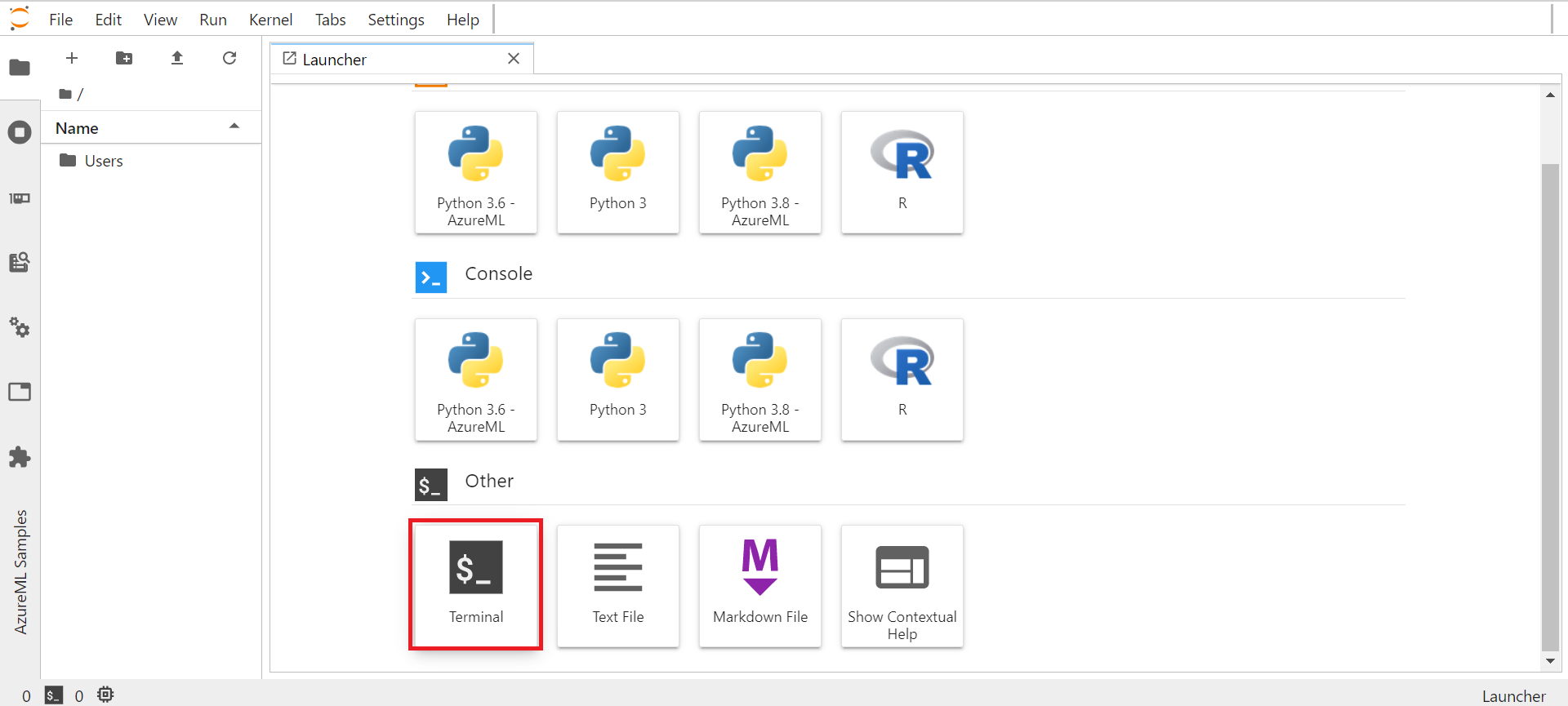Open the Kernel menu
This screenshot has height=706, width=1568.
click(270, 20)
